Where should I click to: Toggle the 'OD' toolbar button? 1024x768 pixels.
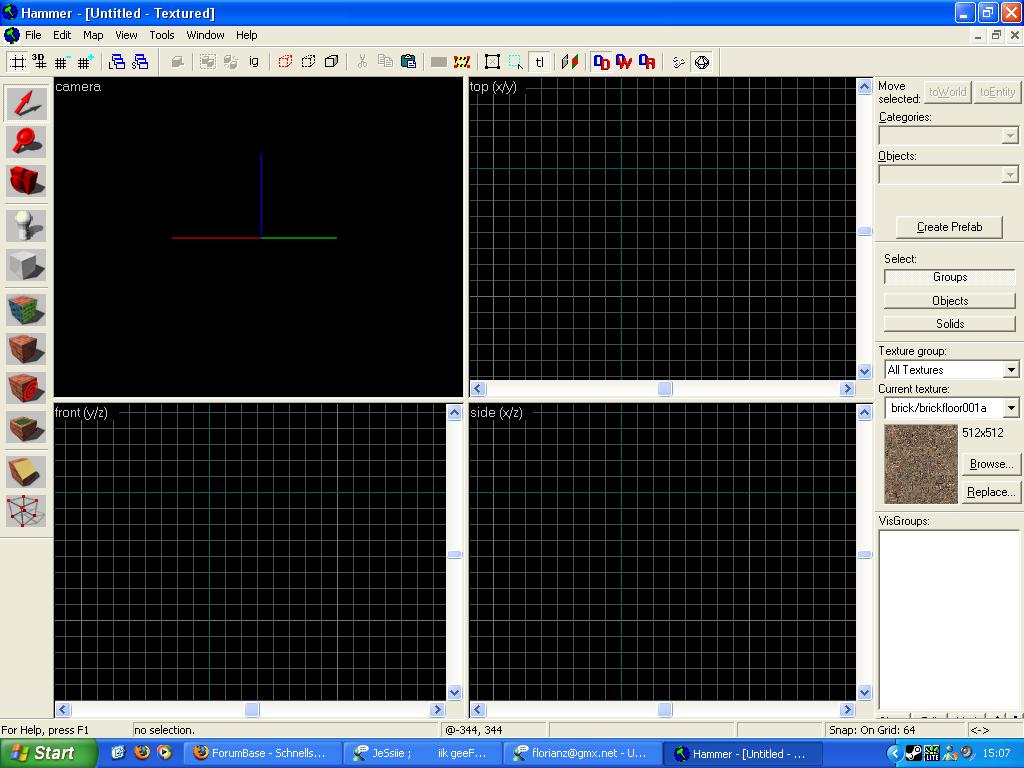click(601, 62)
